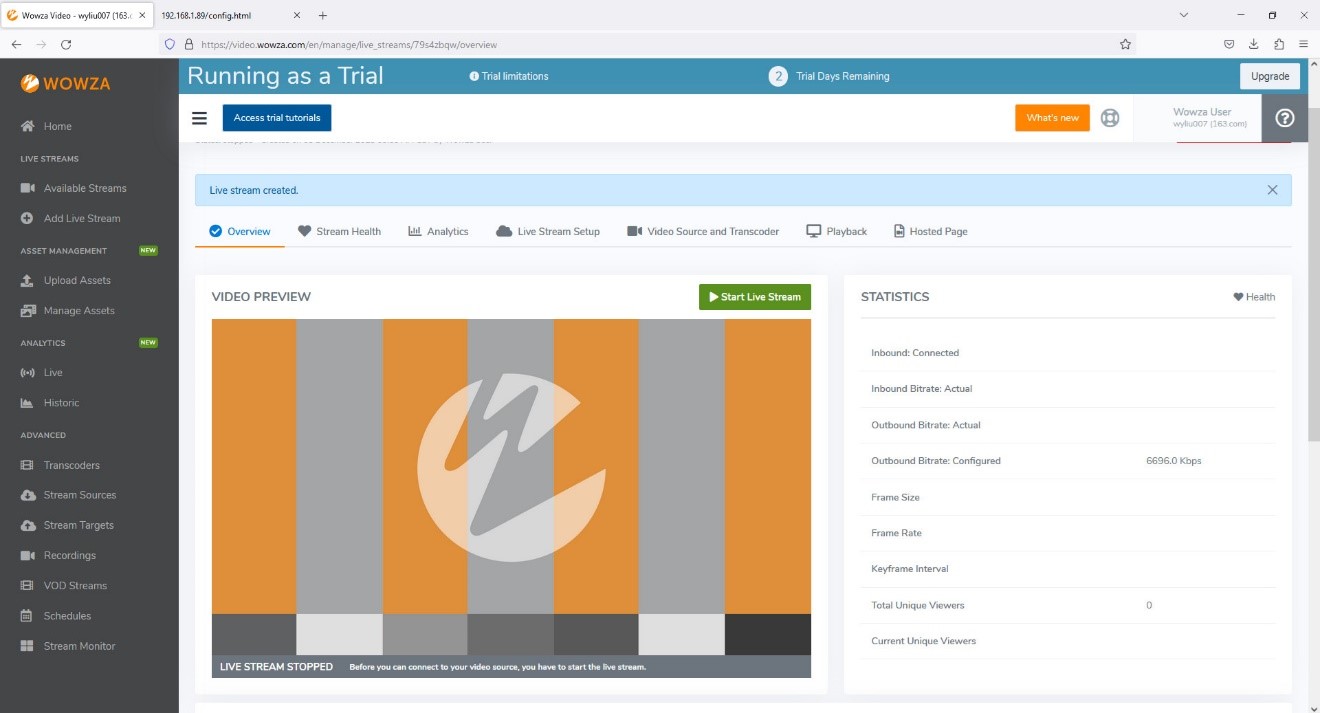Click the LIVE STREAM STOPPED label
The height and width of the screenshot is (713, 1320).
[x=276, y=667]
